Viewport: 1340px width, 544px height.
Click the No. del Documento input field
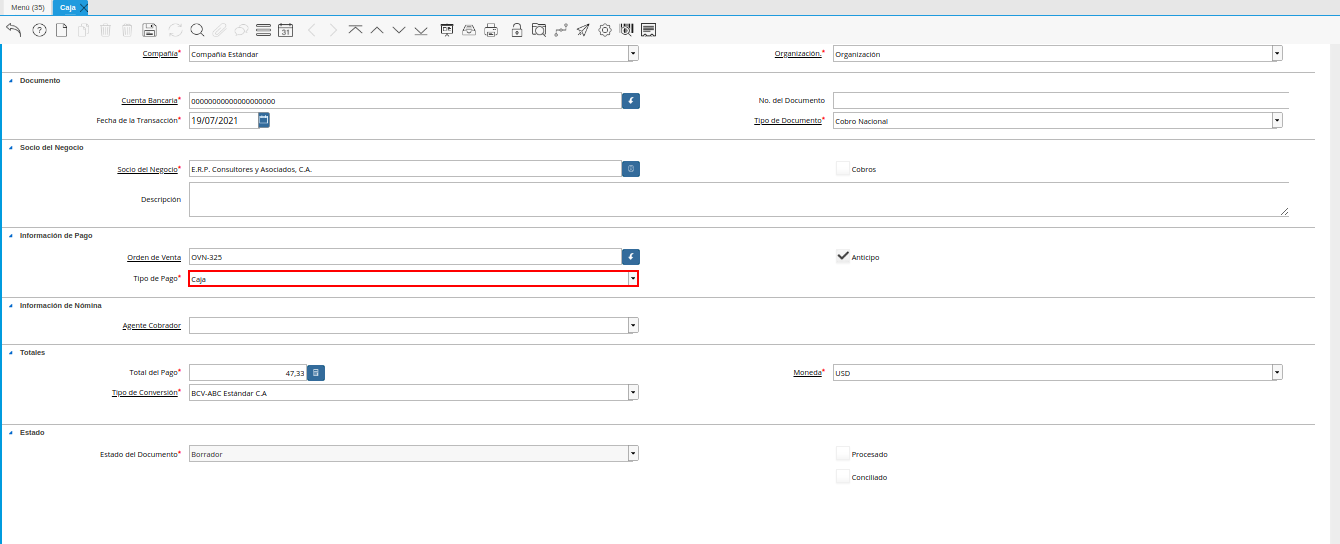(x=1061, y=100)
